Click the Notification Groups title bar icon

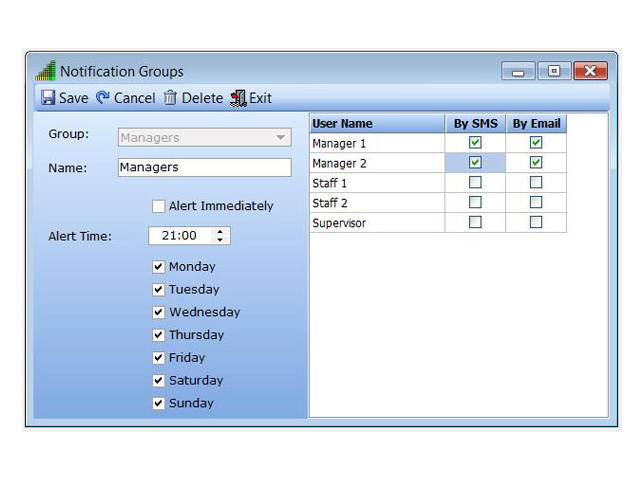coord(46,71)
